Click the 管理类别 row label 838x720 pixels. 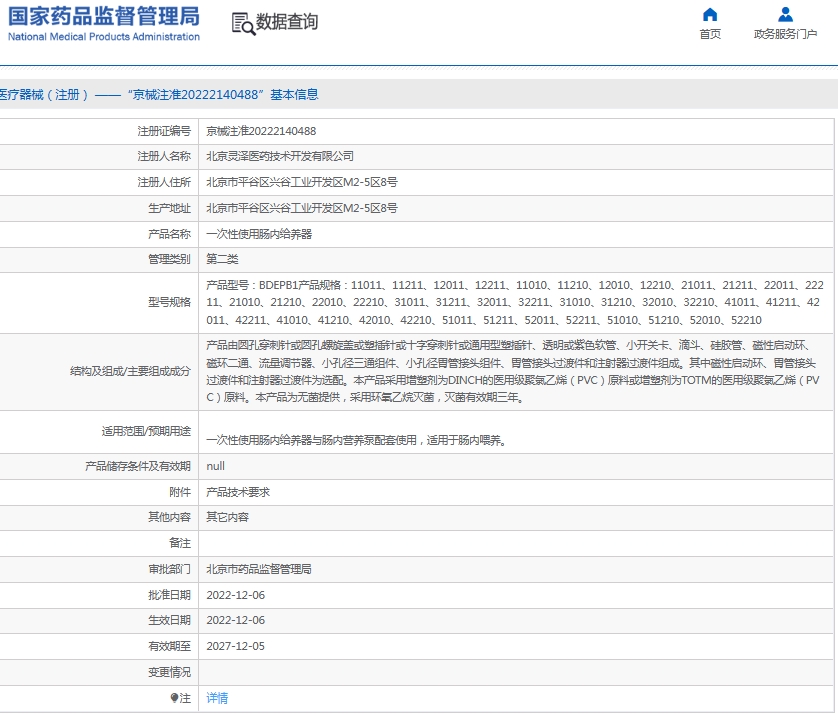[x=169, y=259]
